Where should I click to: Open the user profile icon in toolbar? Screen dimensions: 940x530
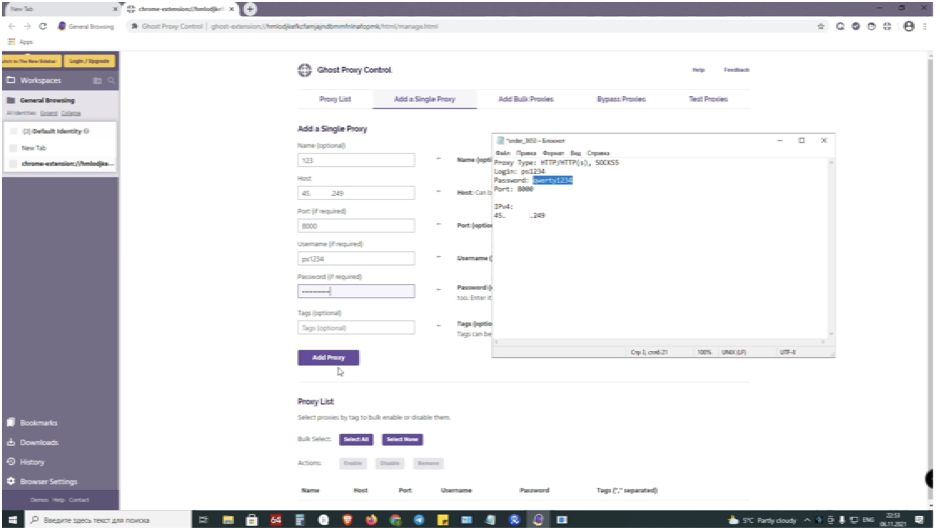tap(908, 26)
